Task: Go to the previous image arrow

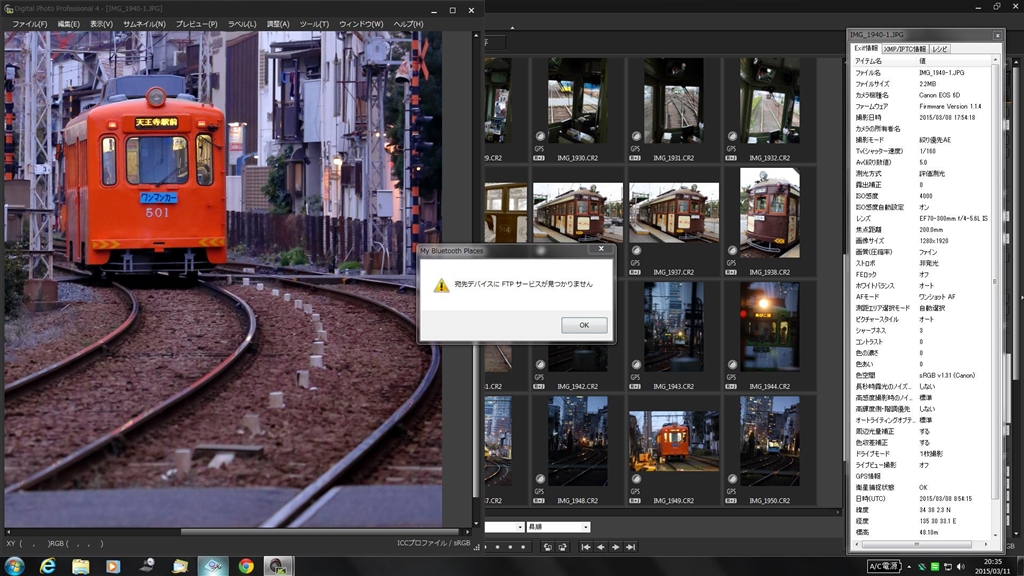Action: coord(600,547)
